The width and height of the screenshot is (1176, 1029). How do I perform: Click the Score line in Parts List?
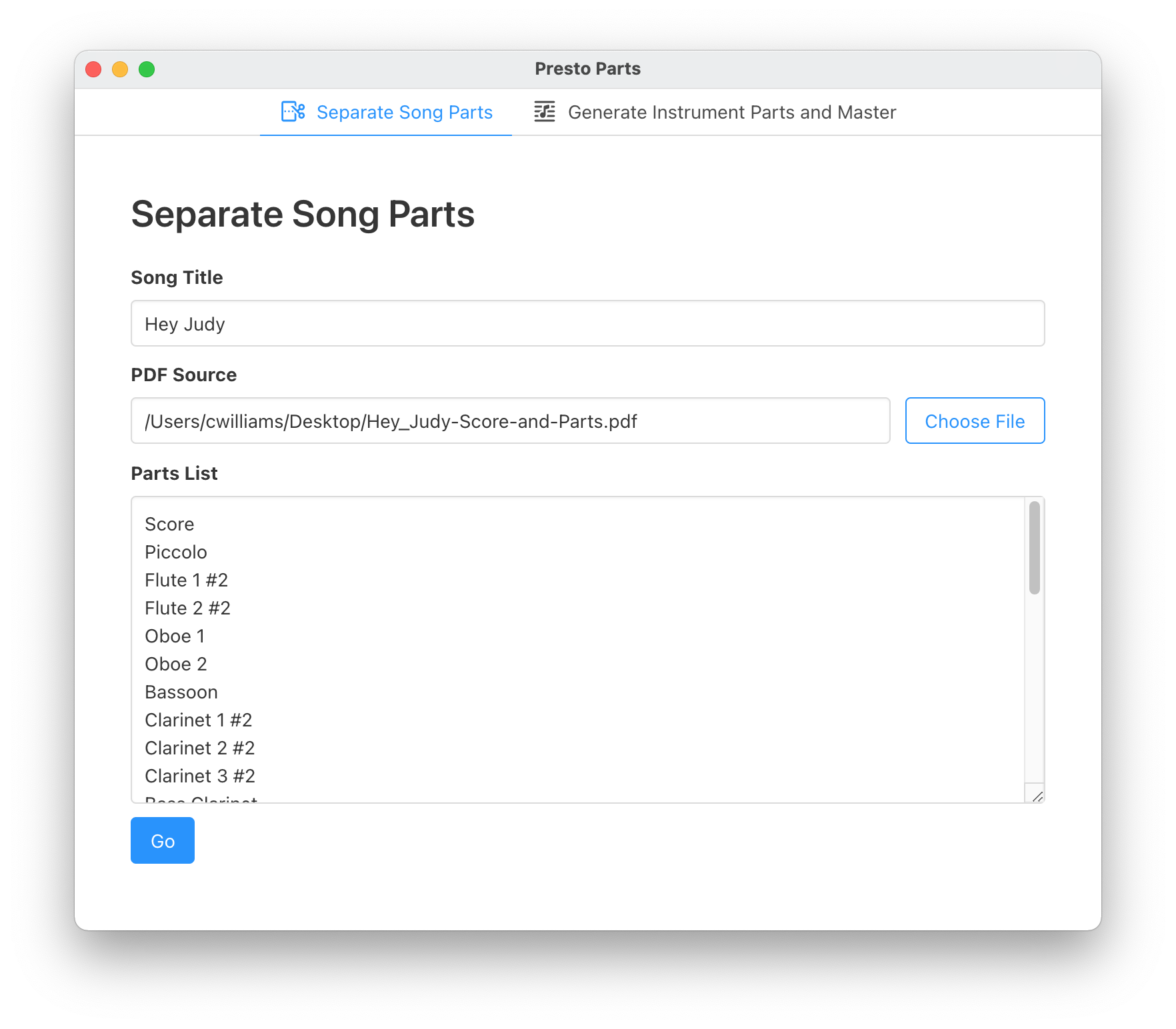point(169,524)
